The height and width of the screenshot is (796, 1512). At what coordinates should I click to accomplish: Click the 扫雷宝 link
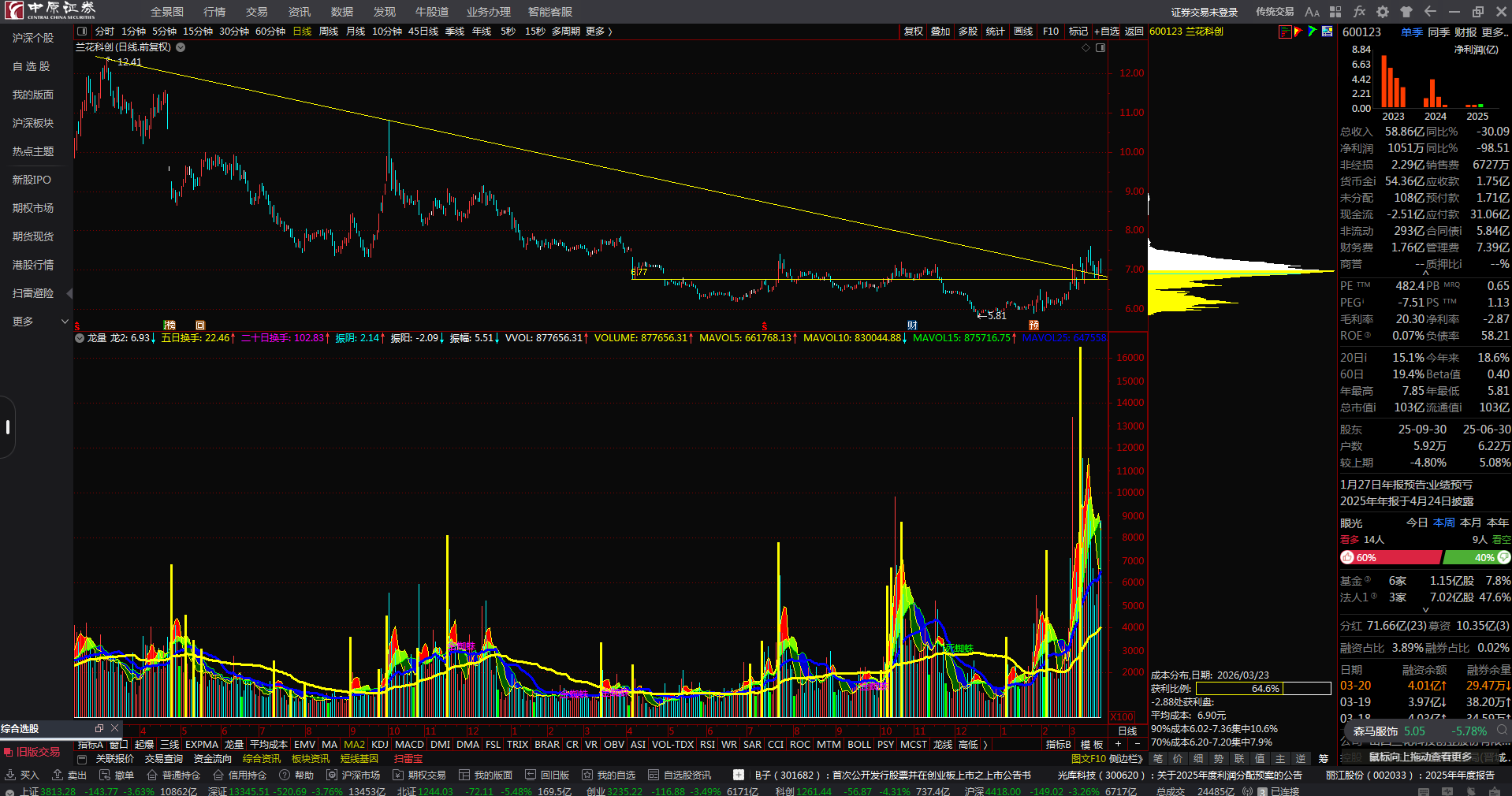(408, 759)
